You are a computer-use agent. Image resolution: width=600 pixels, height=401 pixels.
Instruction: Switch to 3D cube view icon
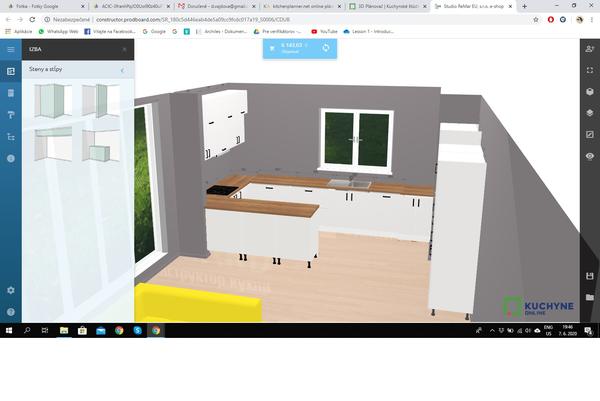pos(590,91)
